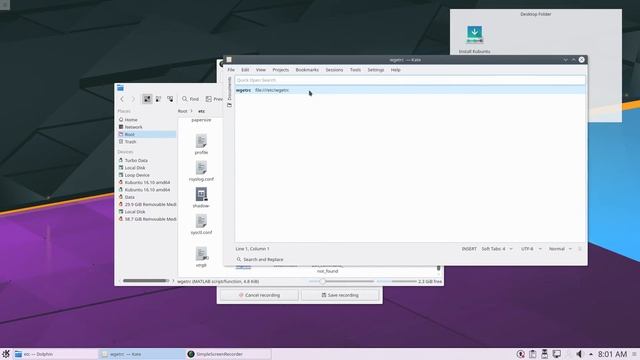Click Save recording button
The width and height of the screenshot is (640, 360).
340,295
